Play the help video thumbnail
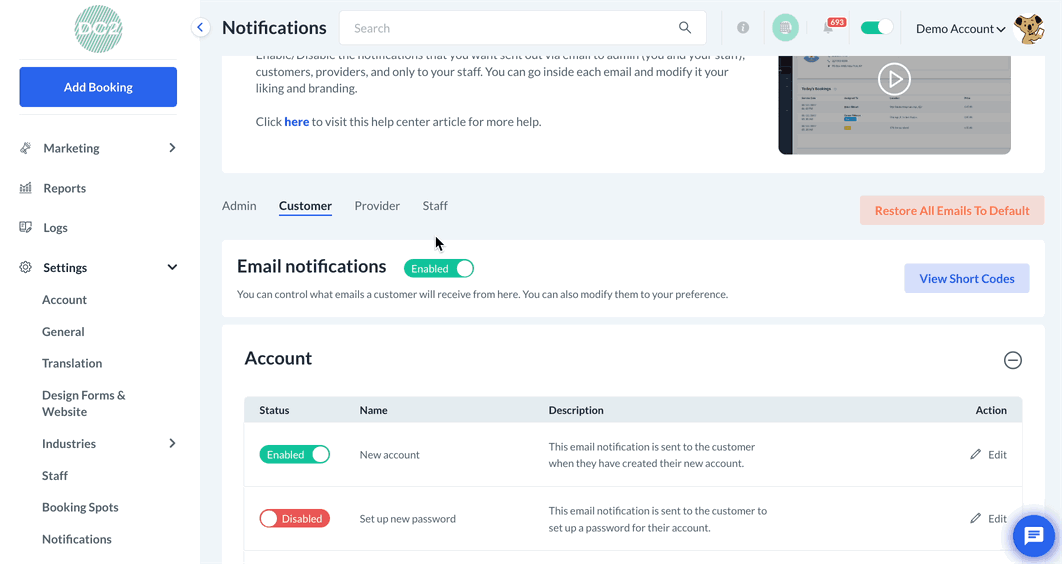1062x564 pixels. (x=894, y=78)
